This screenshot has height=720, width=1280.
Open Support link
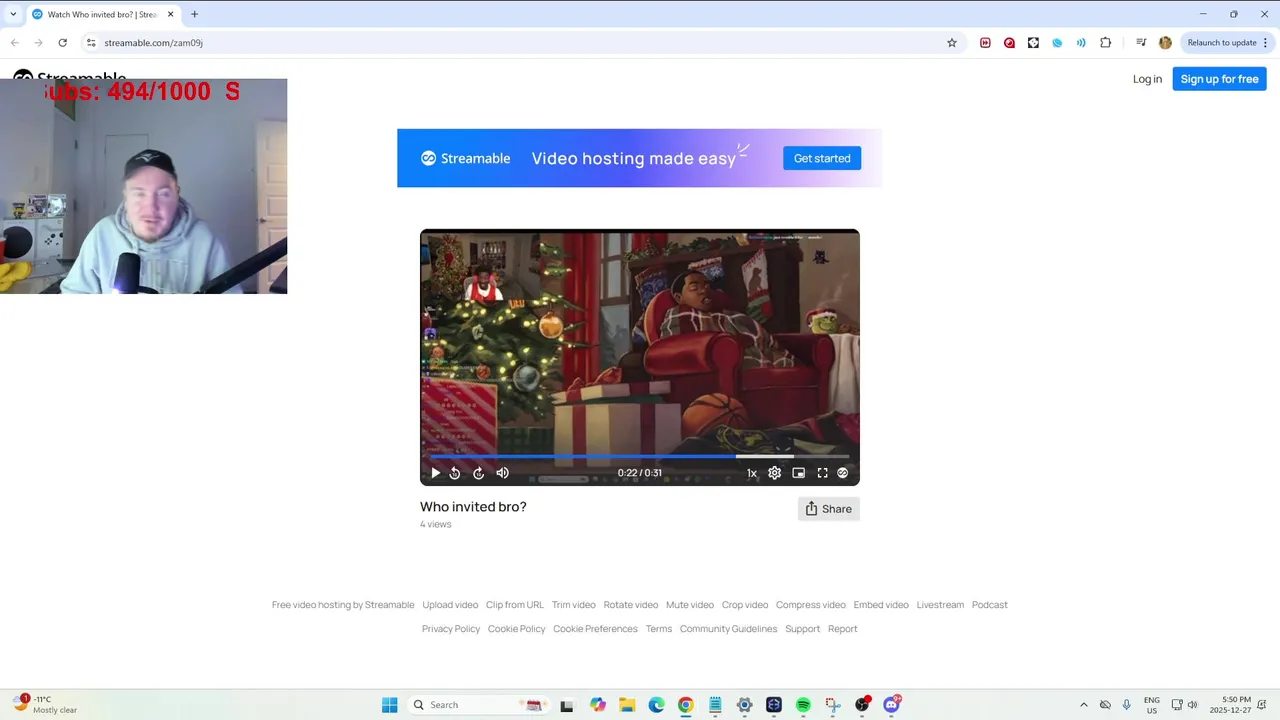[x=803, y=629]
